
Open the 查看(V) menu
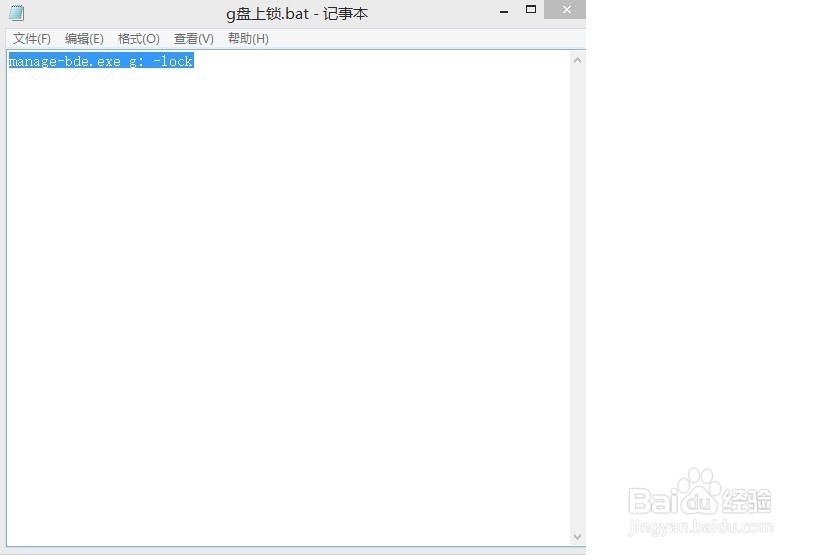(x=193, y=39)
